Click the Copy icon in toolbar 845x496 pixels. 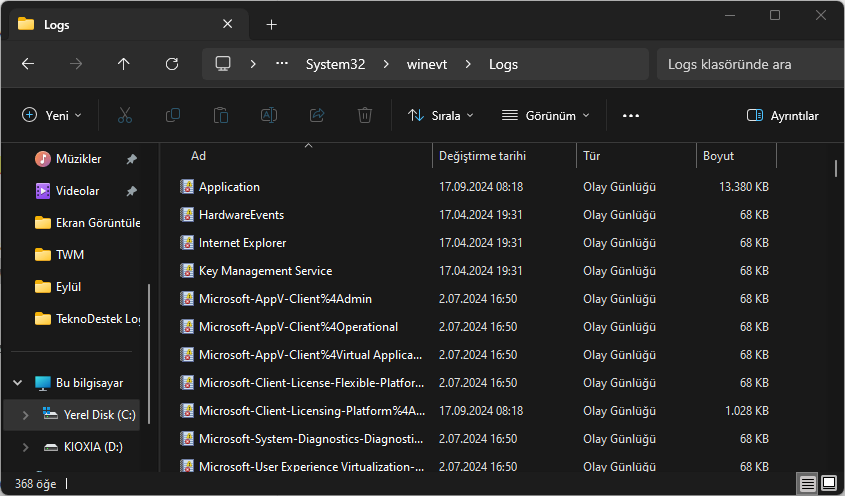point(173,115)
